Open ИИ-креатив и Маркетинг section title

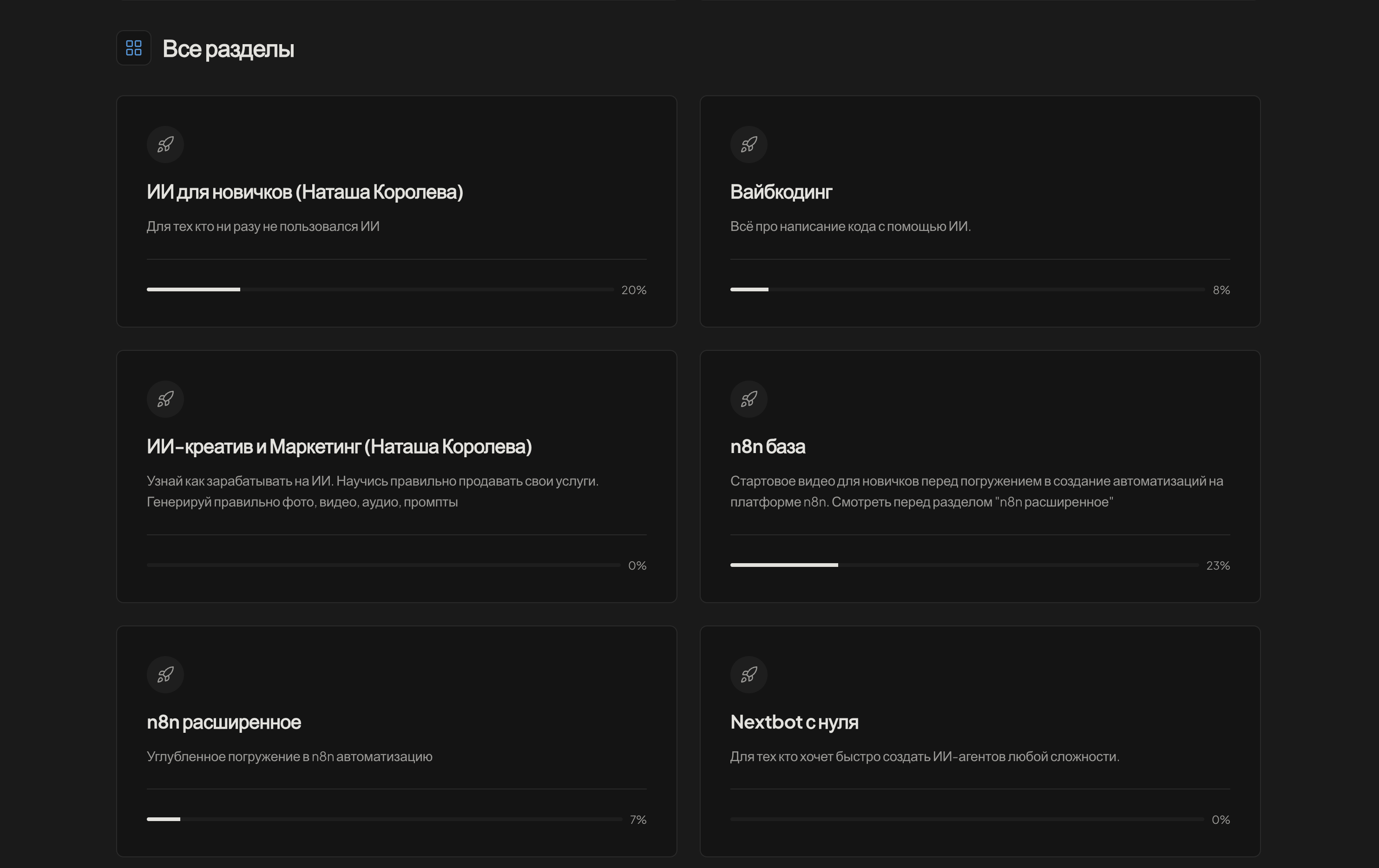339,447
